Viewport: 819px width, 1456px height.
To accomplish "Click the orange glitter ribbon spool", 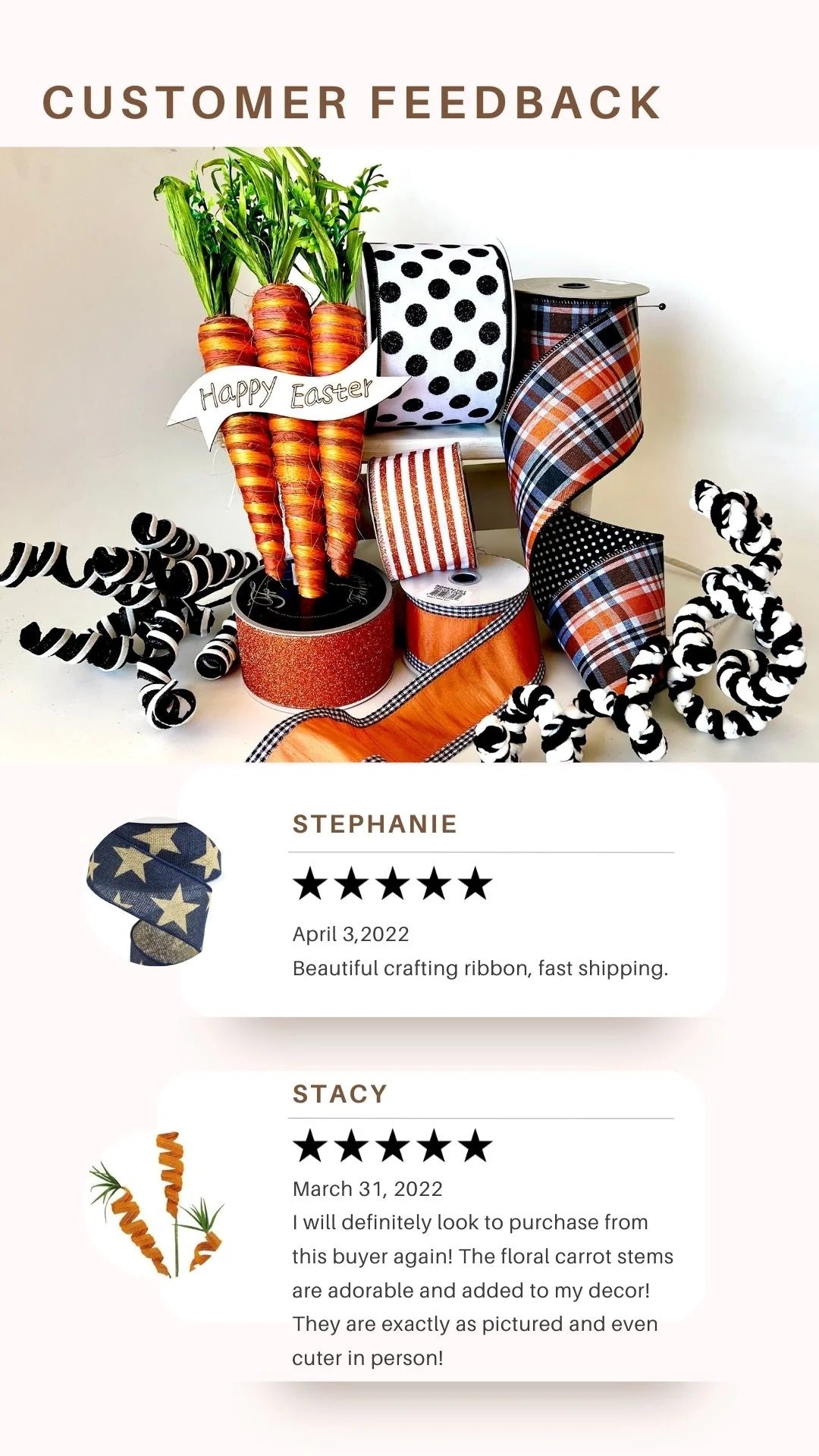I will point(313,635).
